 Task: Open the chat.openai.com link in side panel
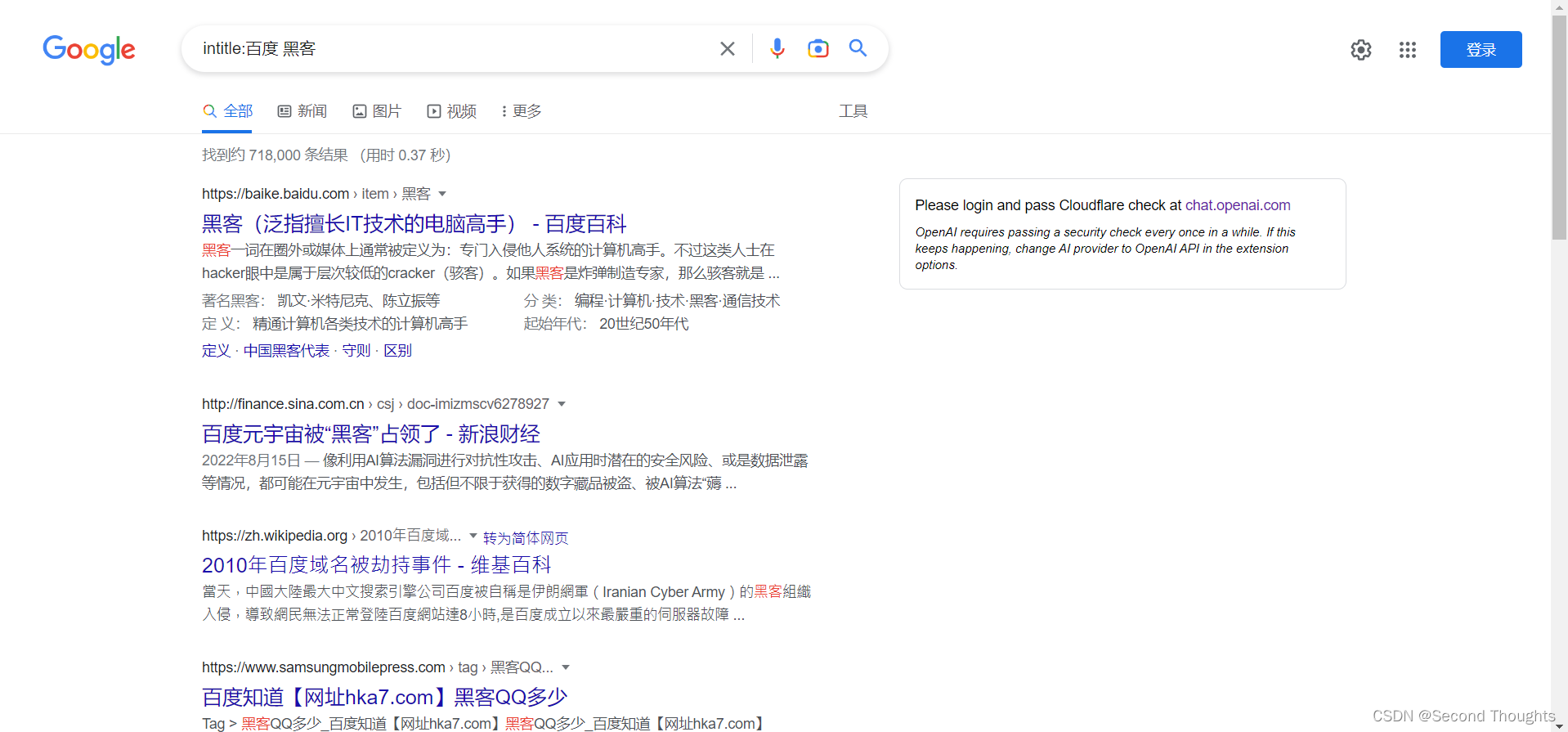1238,205
